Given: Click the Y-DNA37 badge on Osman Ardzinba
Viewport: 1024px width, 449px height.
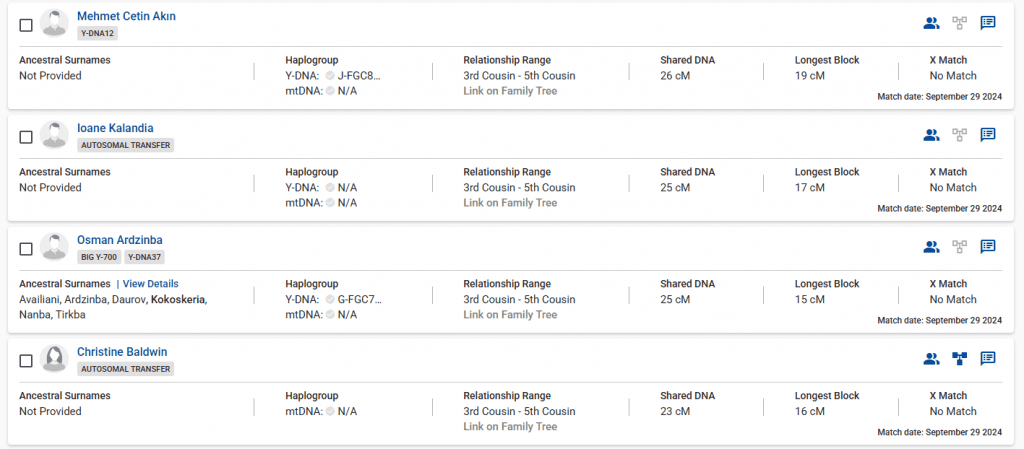Looking at the screenshot, I should pos(144,257).
